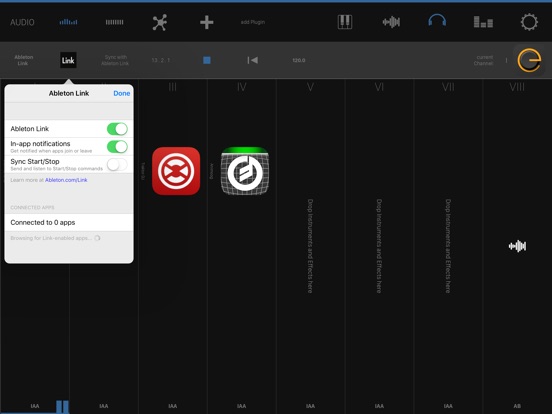
Task: Click the drop zone text in channel VII
Action: coord(448,246)
